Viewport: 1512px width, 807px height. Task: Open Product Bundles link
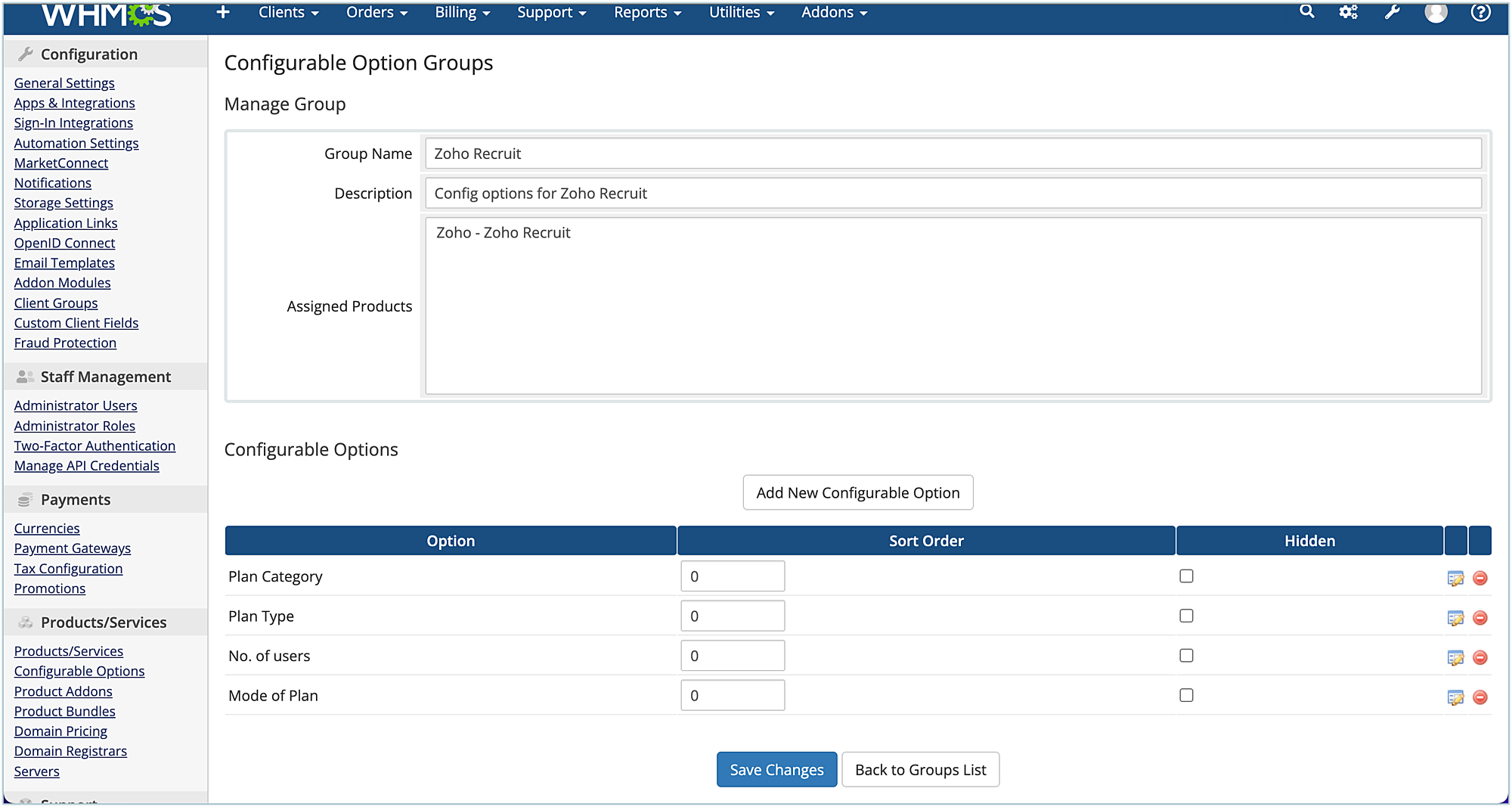[64, 711]
